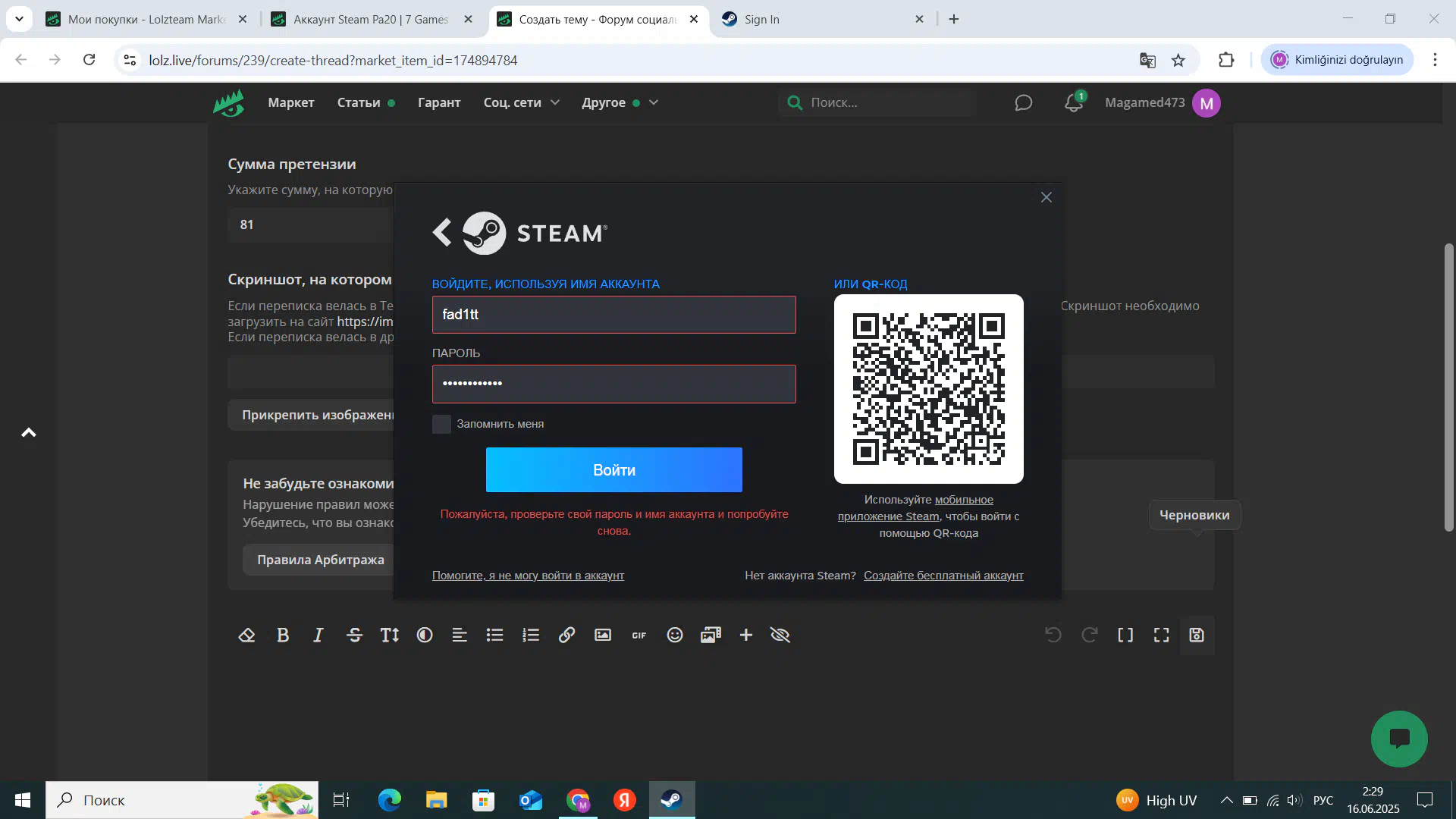
Task: Switch to the 'Sign In' tab
Action: coord(823,20)
